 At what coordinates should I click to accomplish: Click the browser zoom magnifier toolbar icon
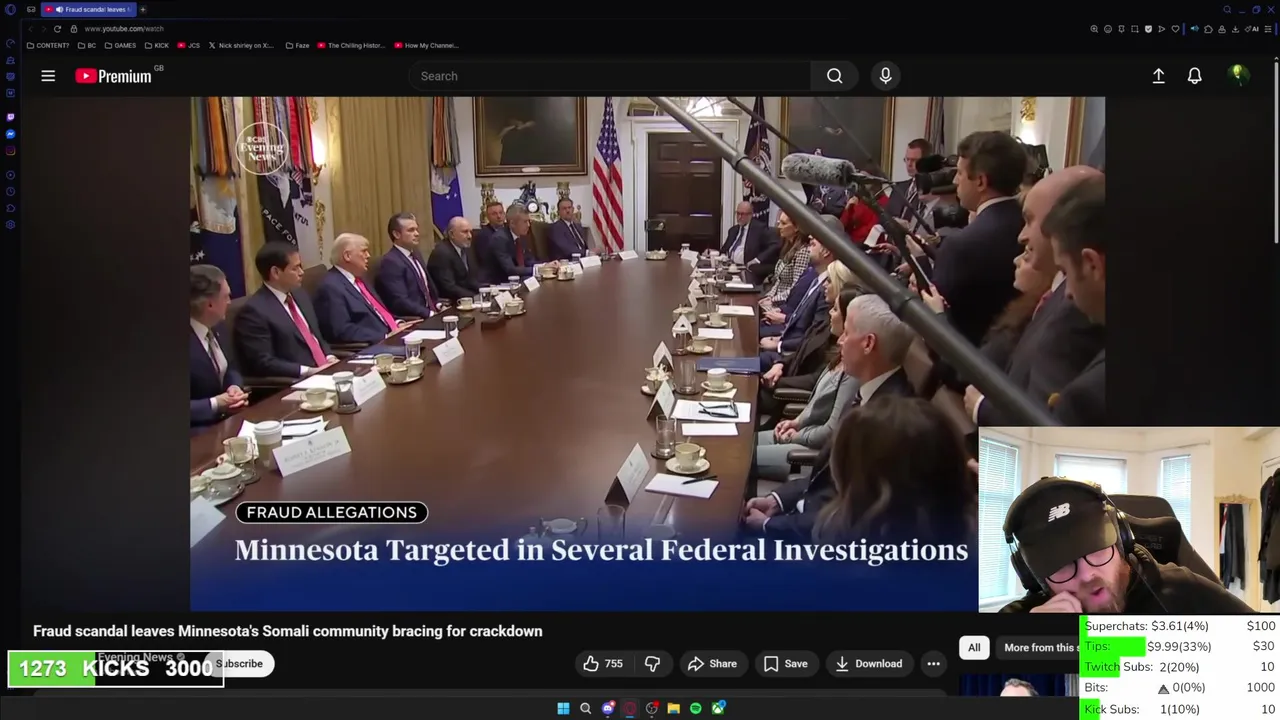pyautogui.click(x=1094, y=29)
